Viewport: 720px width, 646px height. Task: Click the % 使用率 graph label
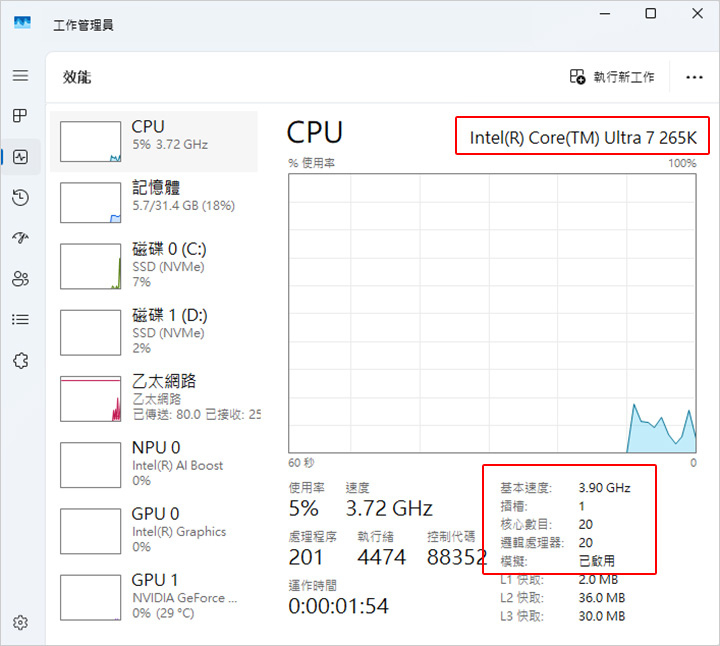point(311,163)
